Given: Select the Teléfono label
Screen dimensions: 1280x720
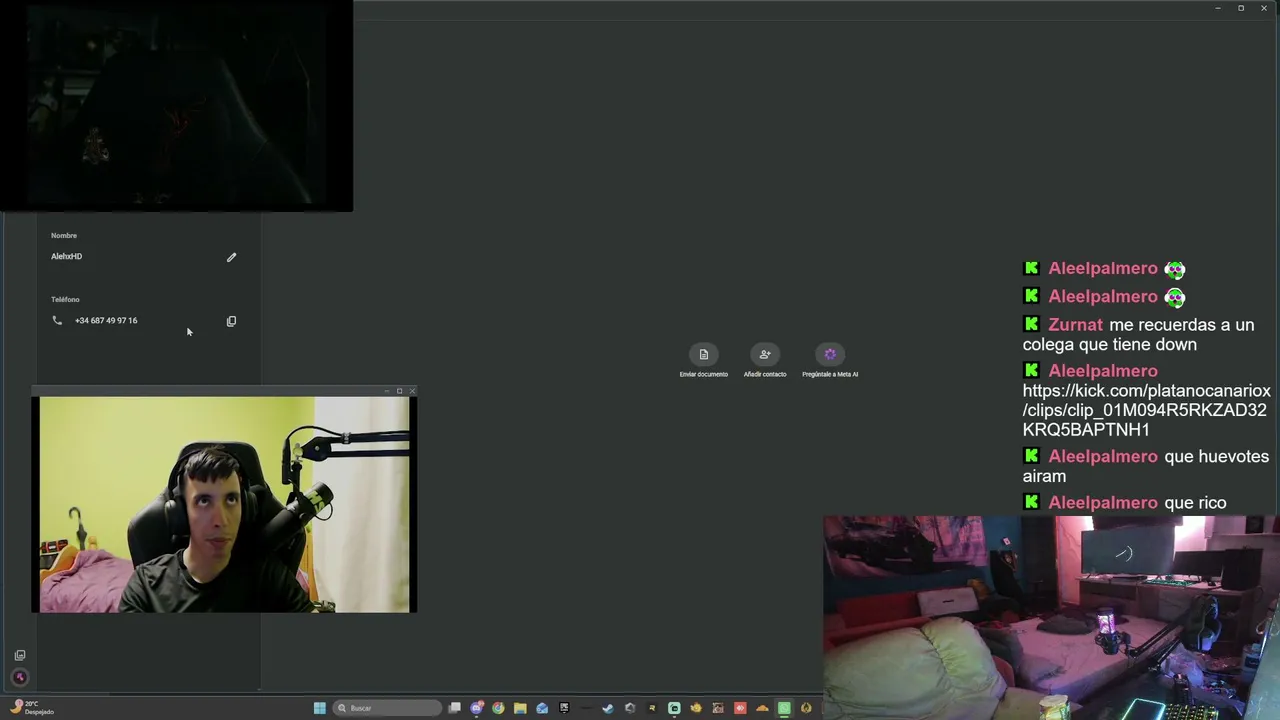Looking at the screenshot, I should click(x=65, y=299).
